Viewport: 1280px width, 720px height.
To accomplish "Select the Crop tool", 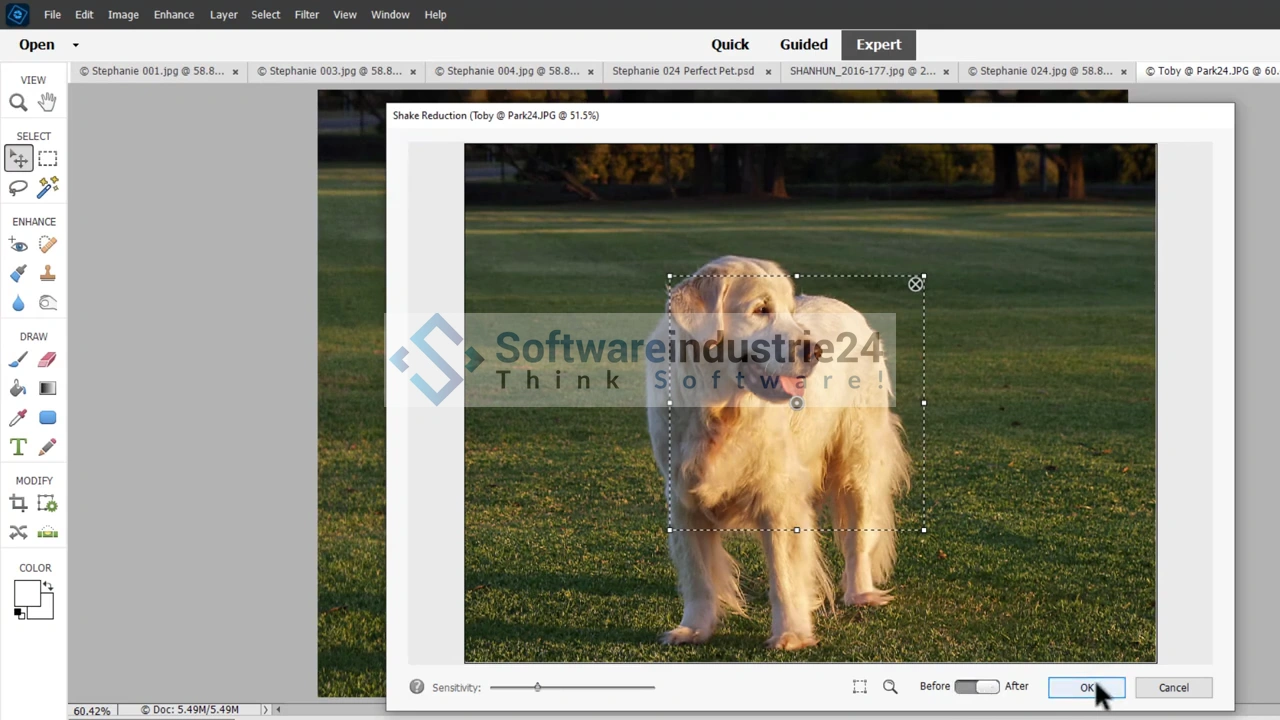I will [x=18, y=504].
